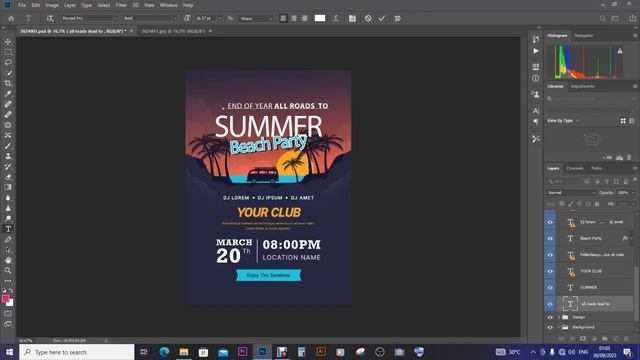The height and width of the screenshot is (360, 640).
Task: Switch to the second document tab
Action: (x=173, y=31)
